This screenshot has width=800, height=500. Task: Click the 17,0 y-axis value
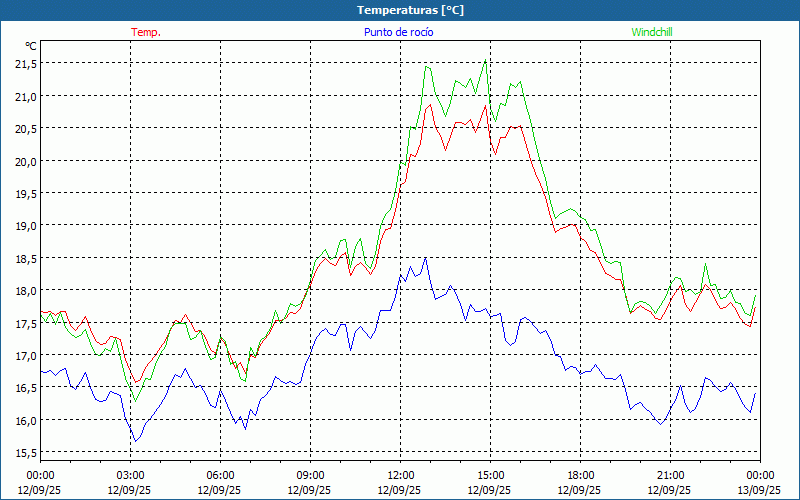[x=26, y=356]
